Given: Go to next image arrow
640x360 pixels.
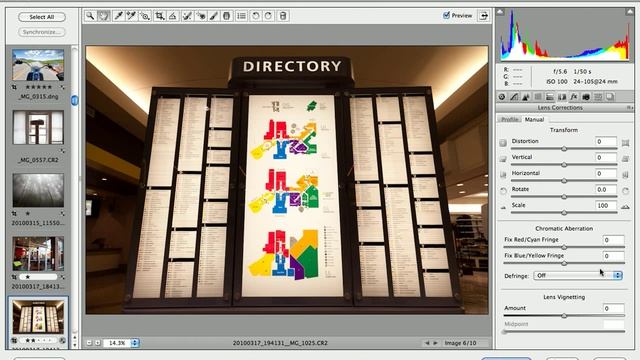Looking at the screenshot, I should (x=435, y=343).
